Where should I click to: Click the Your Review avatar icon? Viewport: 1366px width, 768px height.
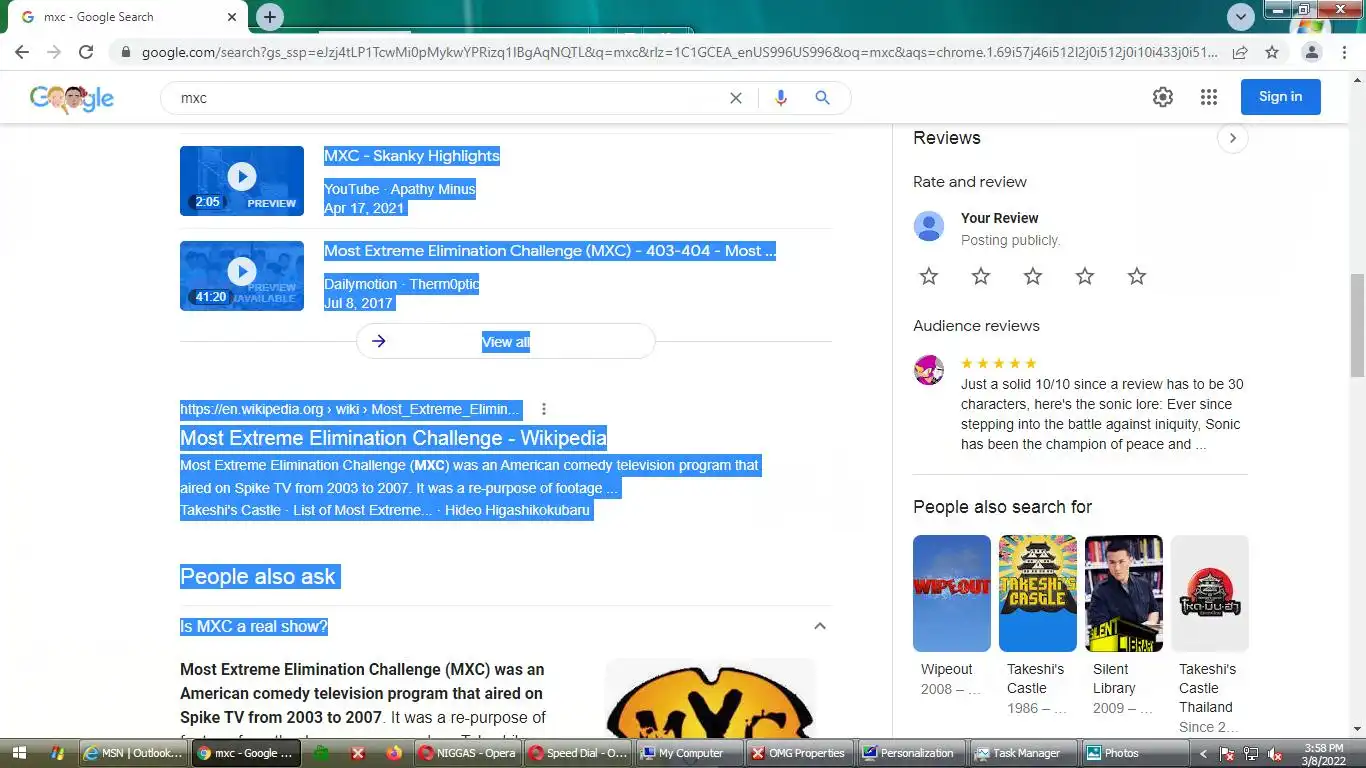(929, 226)
